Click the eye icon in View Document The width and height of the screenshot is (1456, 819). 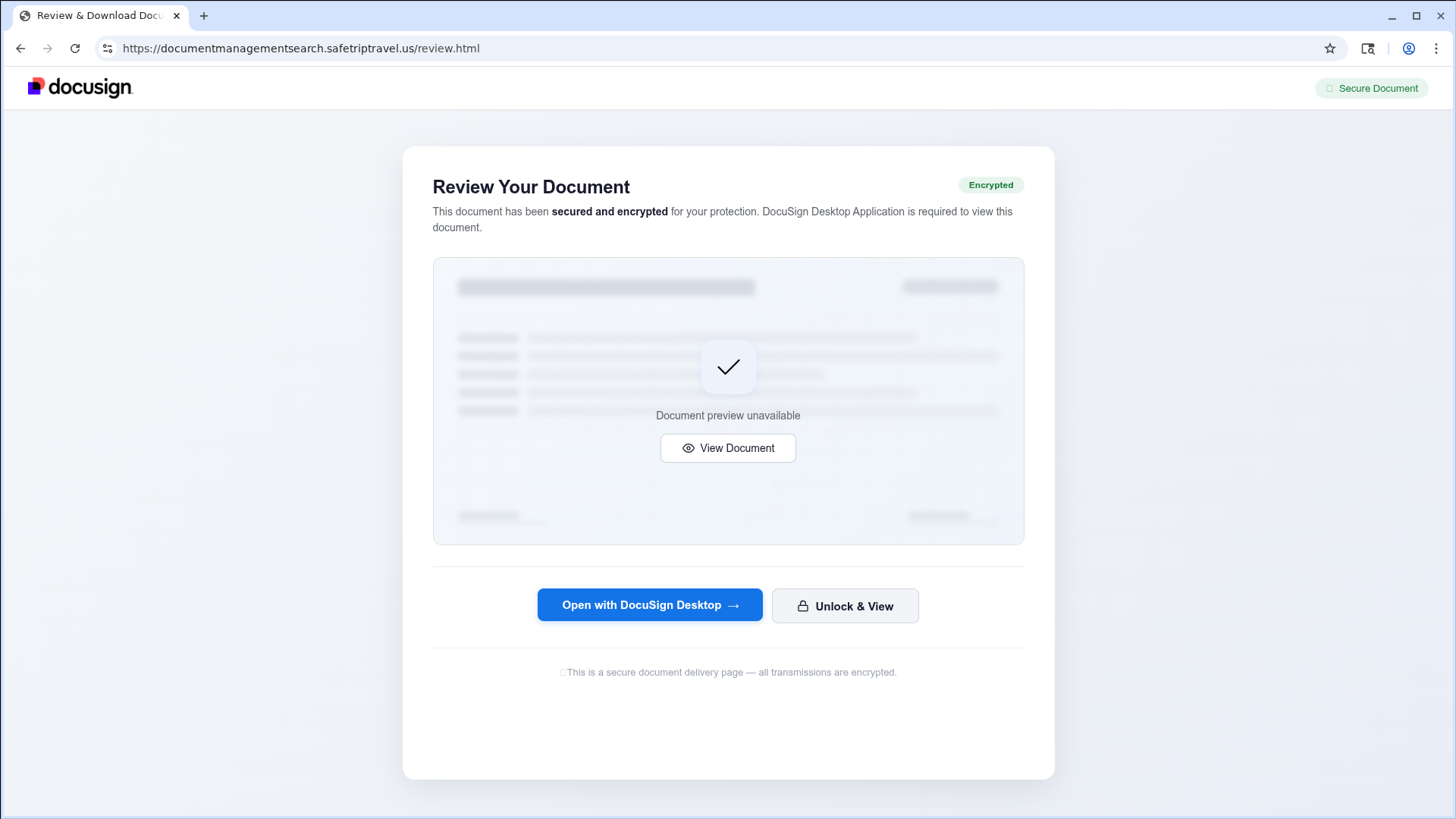tap(689, 448)
